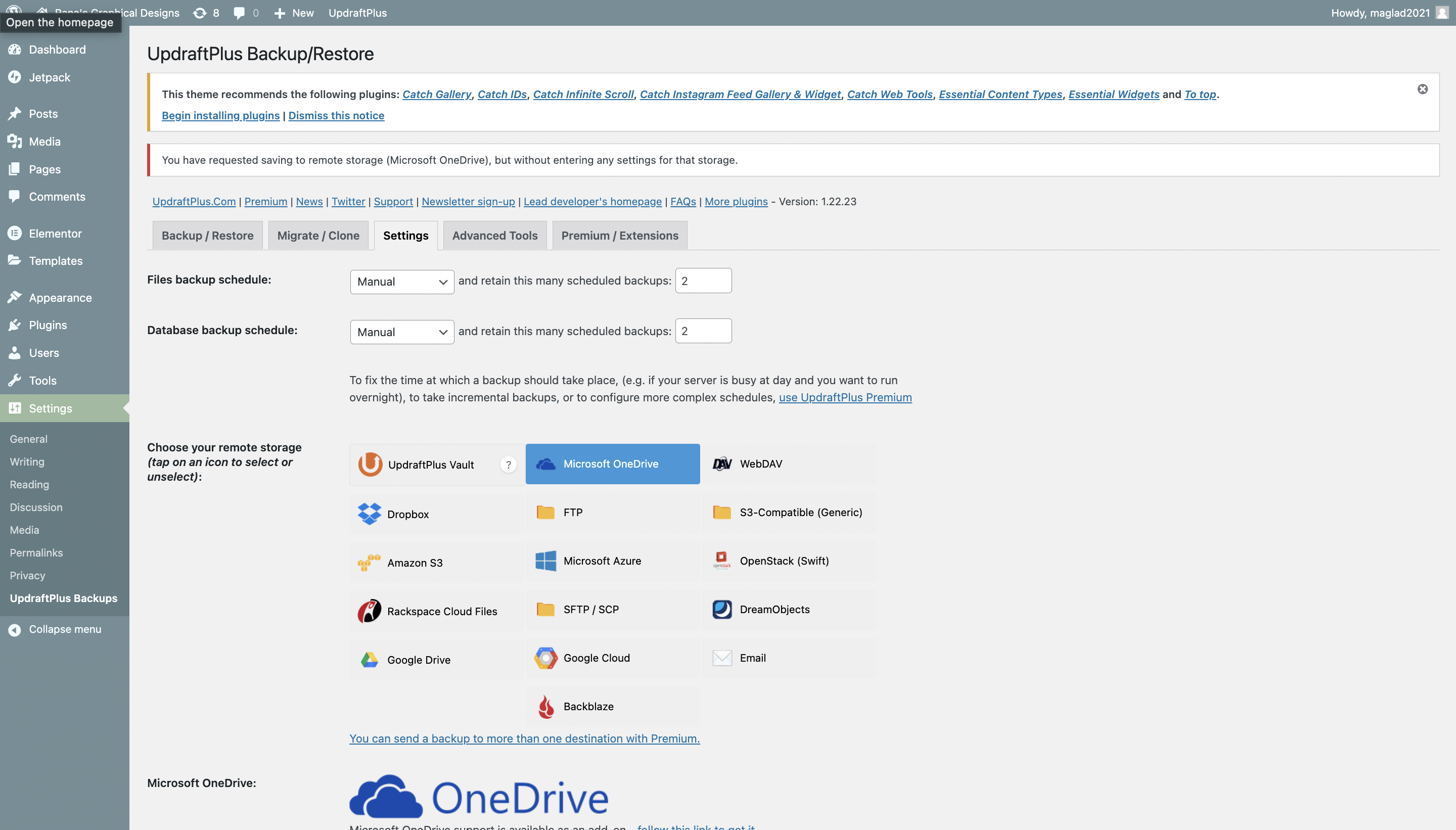Screen dimensions: 1456x830
Task: Select S3-Compatible (Generic) storage
Action: [x=789, y=513]
